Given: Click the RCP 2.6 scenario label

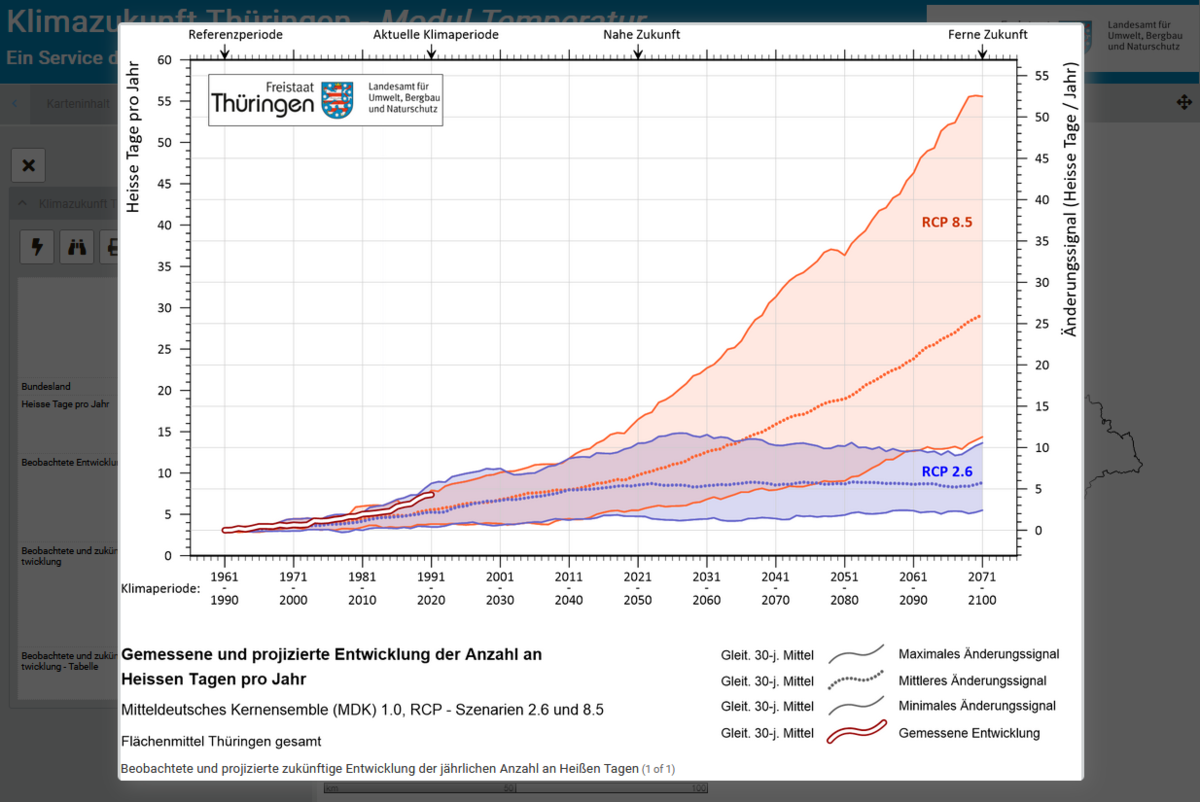Looking at the screenshot, I should 947,471.
